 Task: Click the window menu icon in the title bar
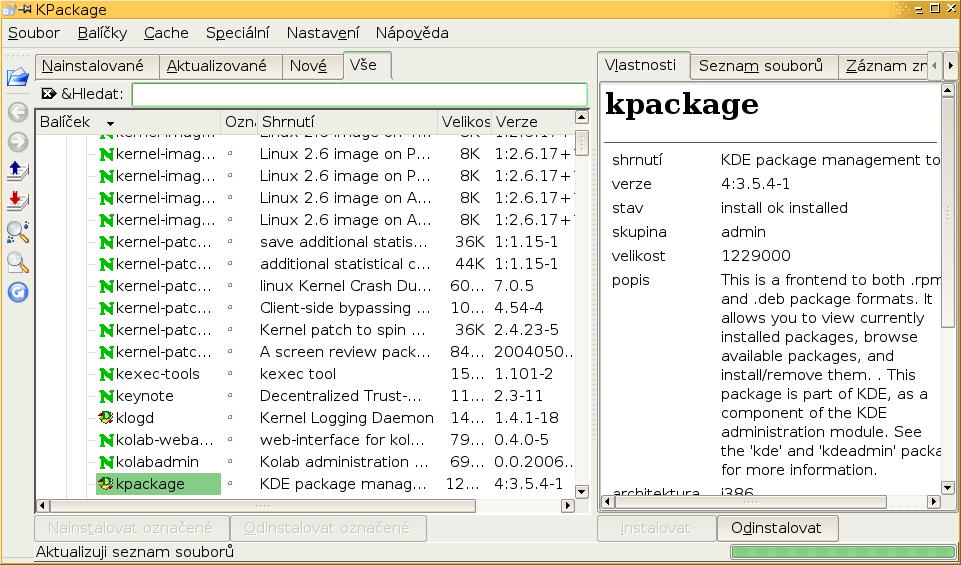click(8, 9)
